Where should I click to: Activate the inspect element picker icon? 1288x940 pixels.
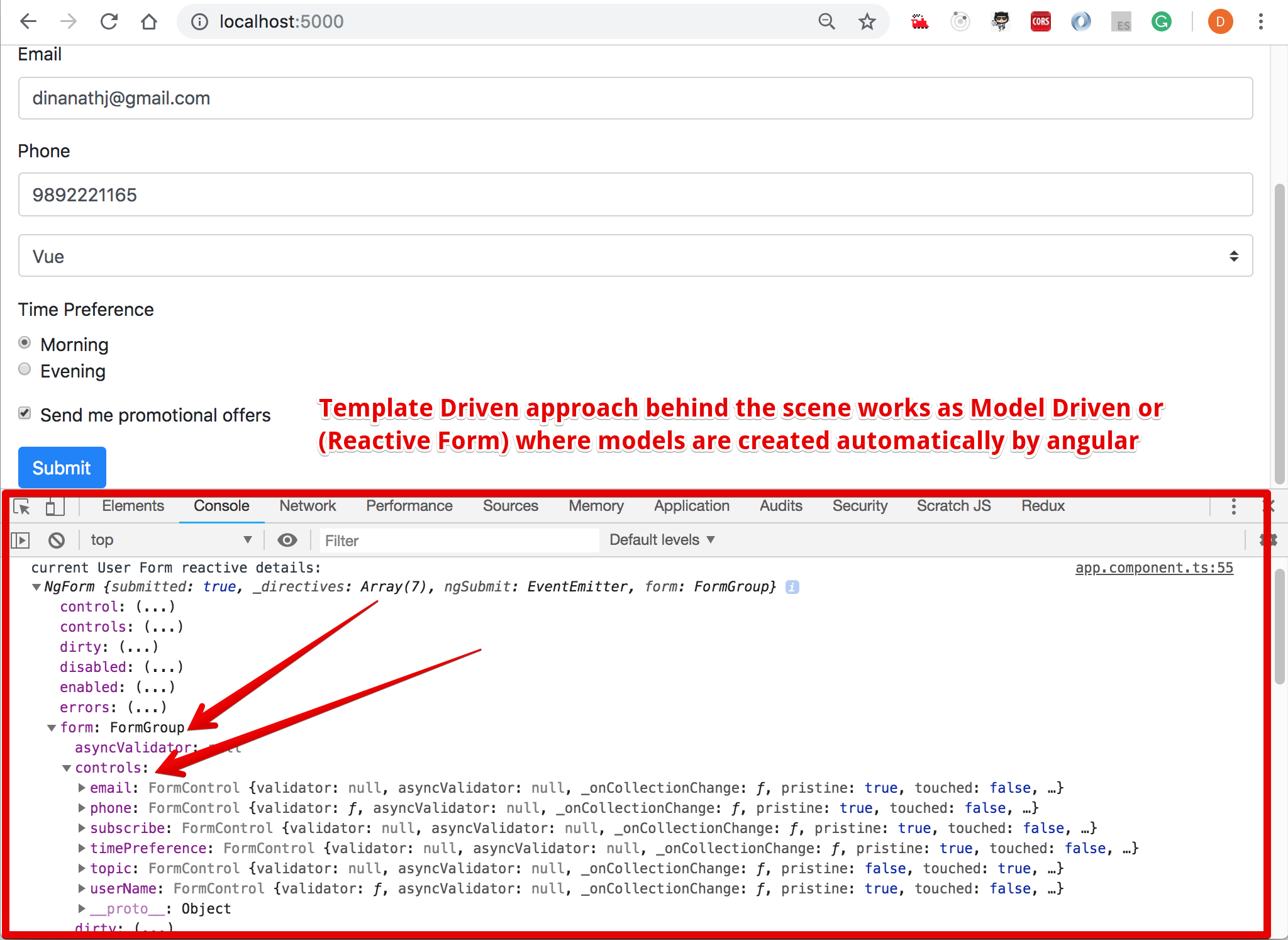[x=22, y=506]
